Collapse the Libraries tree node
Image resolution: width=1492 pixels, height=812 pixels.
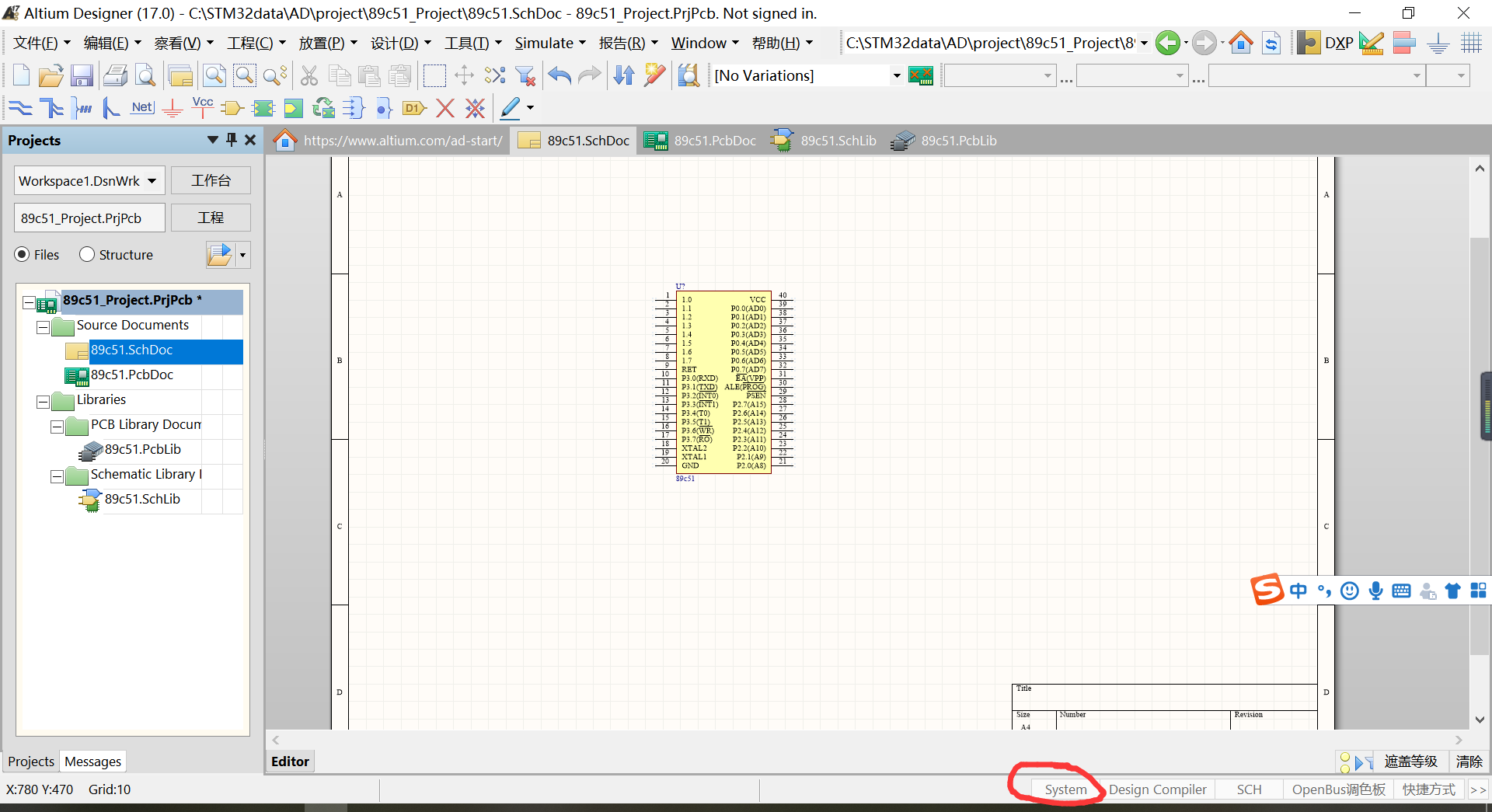pyautogui.click(x=43, y=402)
